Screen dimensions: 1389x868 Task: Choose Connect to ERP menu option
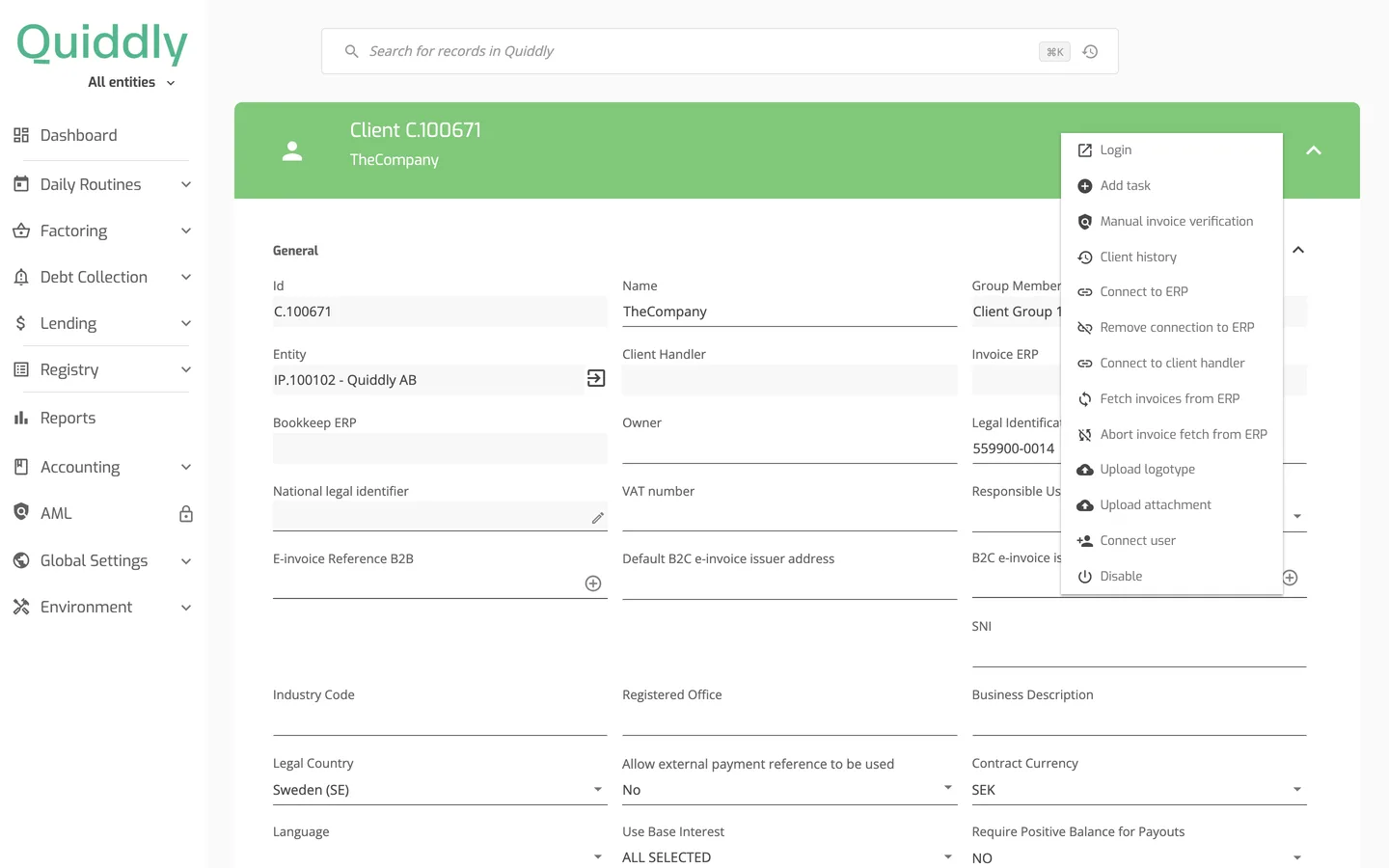1172,292
